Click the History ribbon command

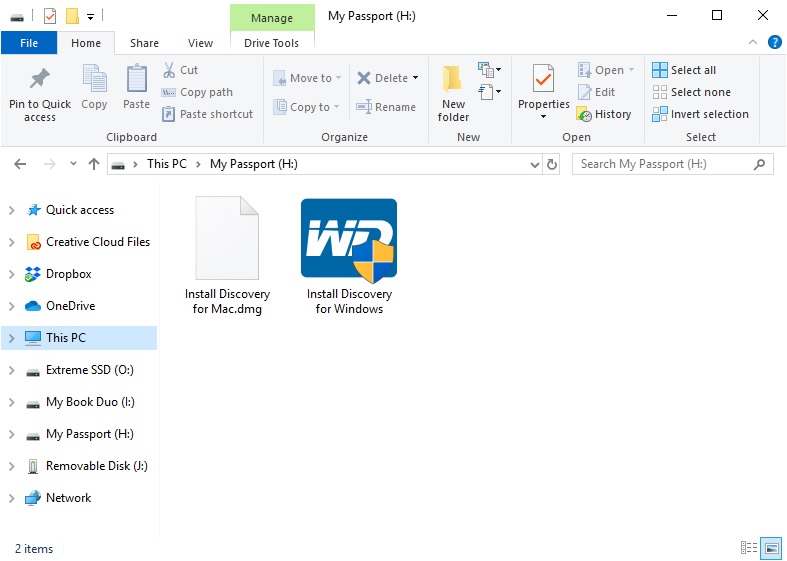(604, 114)
